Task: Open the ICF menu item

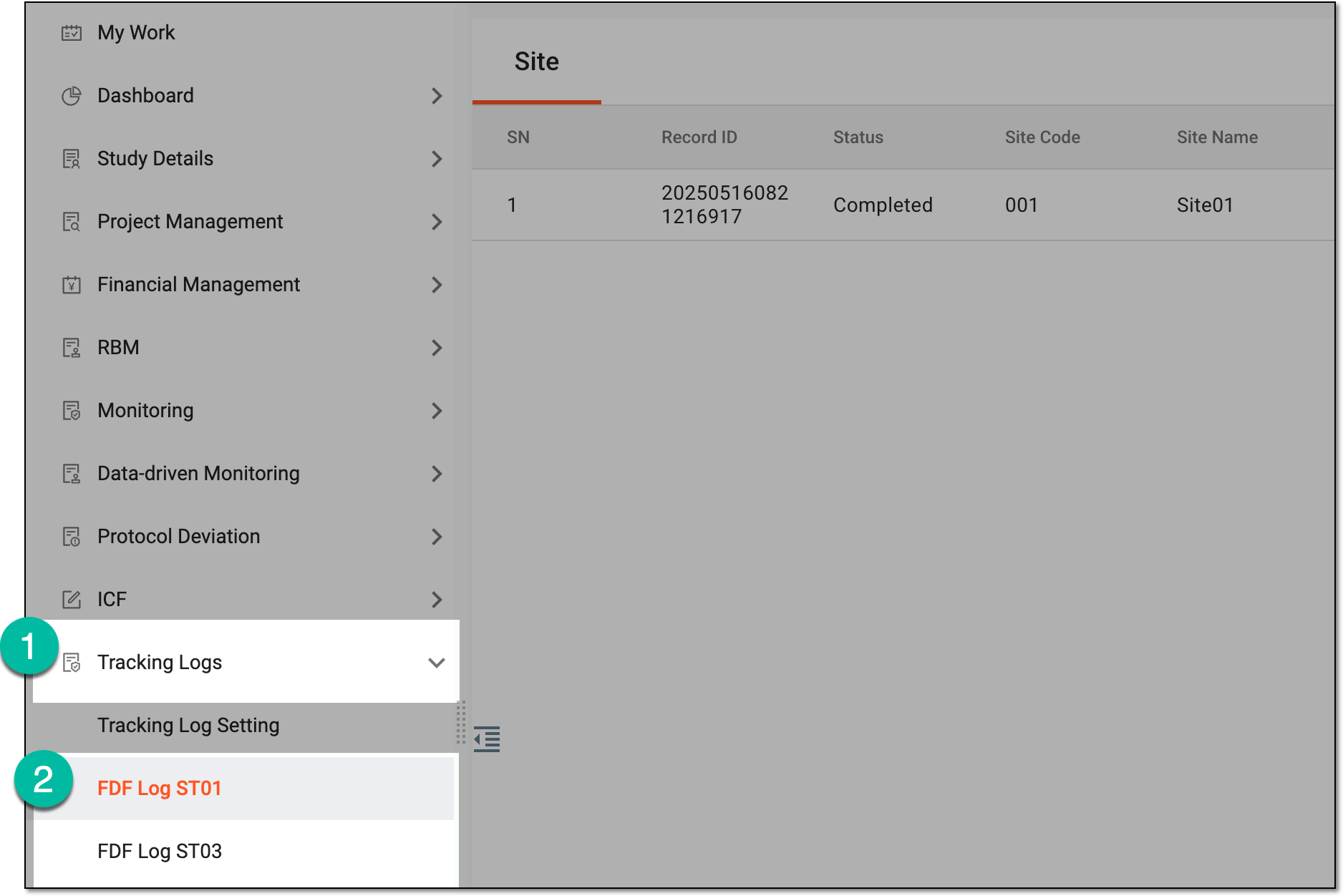Action: coord(112,600)
